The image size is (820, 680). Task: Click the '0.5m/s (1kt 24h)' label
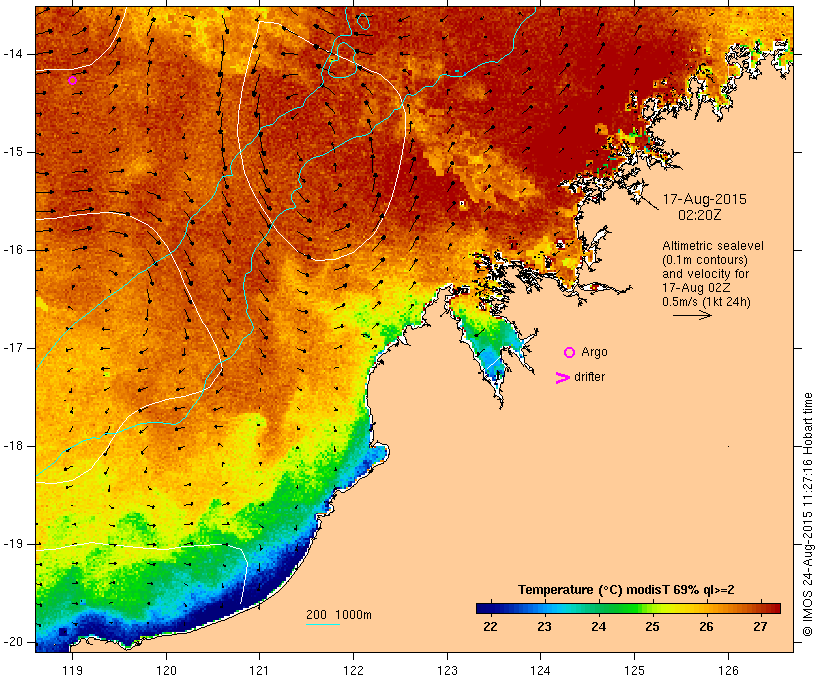pos(706,302)
